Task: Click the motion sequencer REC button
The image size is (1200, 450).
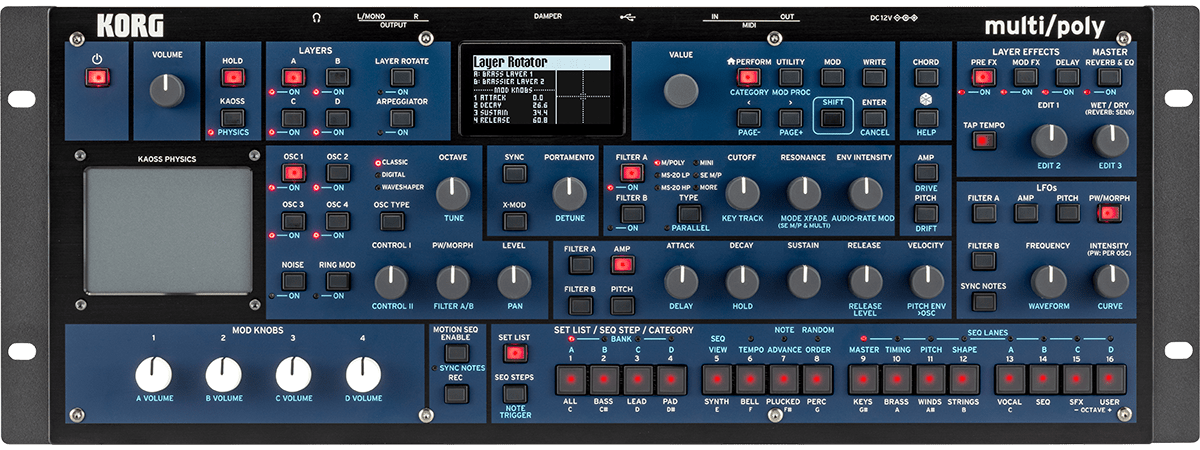Action: (x=456, y=393)
